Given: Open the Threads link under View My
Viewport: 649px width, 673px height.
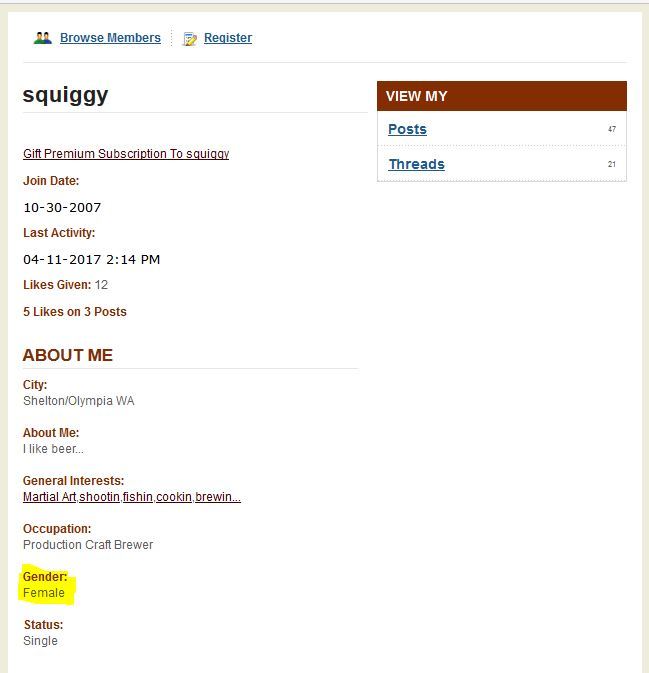Looking at the screenshot, I should click(x=416, y=164).
